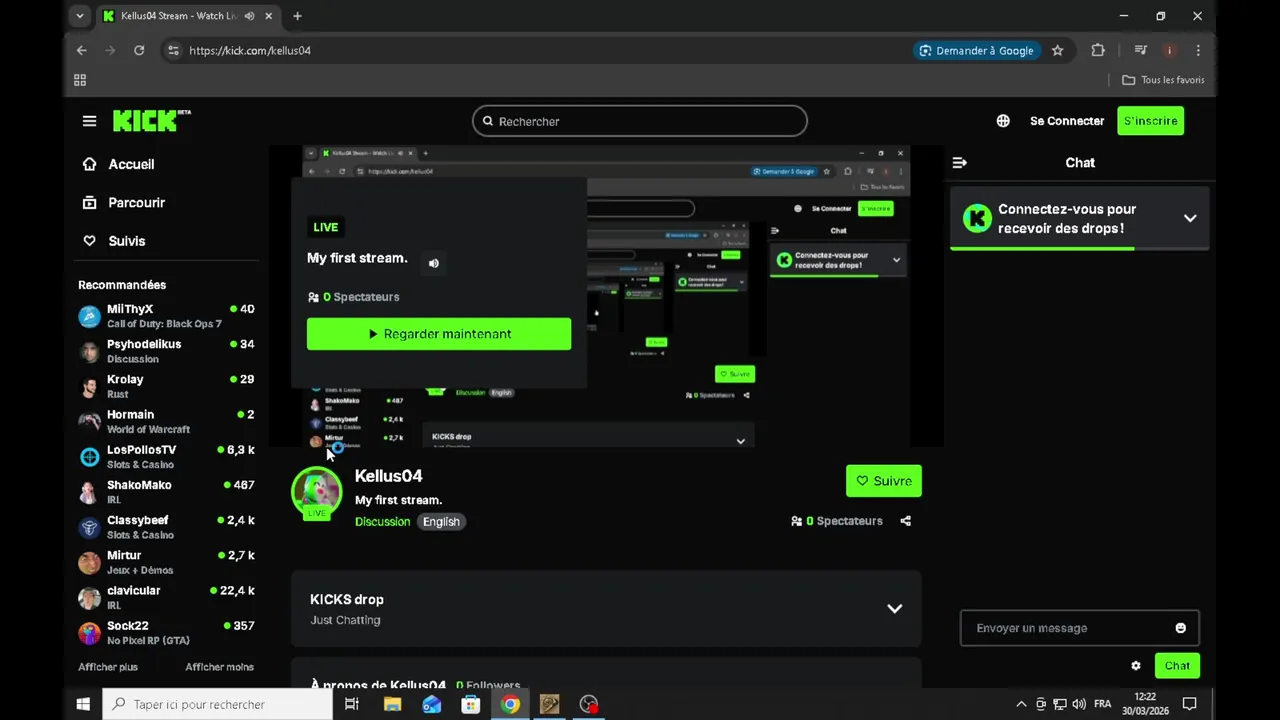This screenshot has width=1280, height=720.
Task: Open Classybeef Slots & Casino channel
Action: tap(167, 527)
